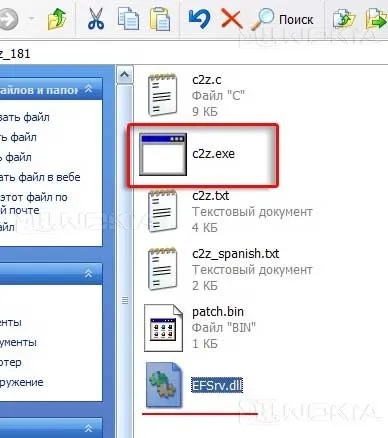The image size is (388, 438).
Task: Click the c2z.c file name
Action: (x=207, y=80)
